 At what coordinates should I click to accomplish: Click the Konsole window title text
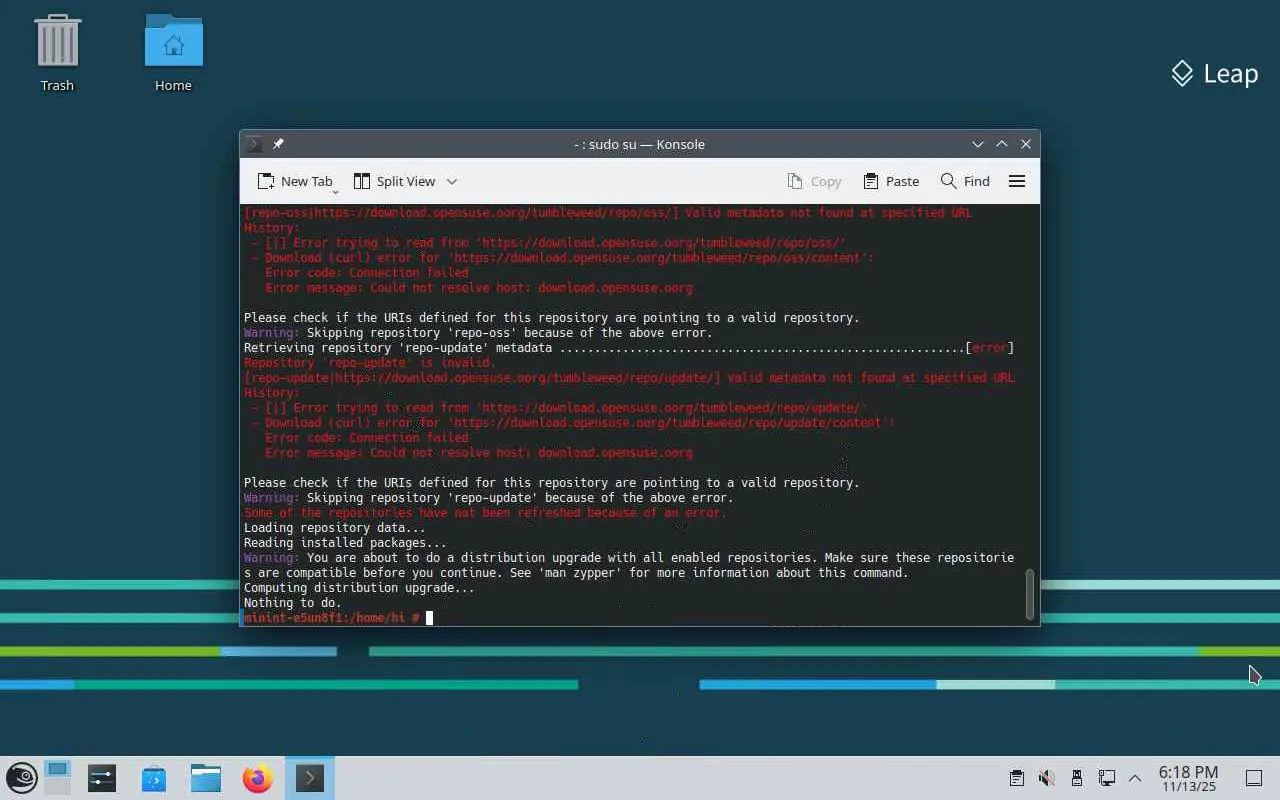640,144
